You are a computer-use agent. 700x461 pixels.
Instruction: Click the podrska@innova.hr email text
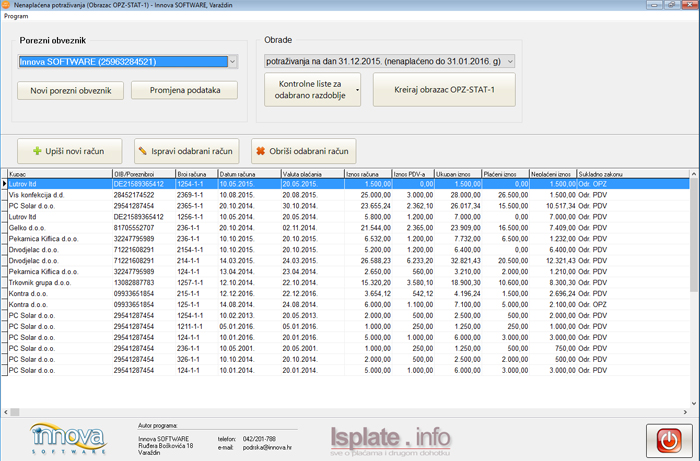[267, 447]
